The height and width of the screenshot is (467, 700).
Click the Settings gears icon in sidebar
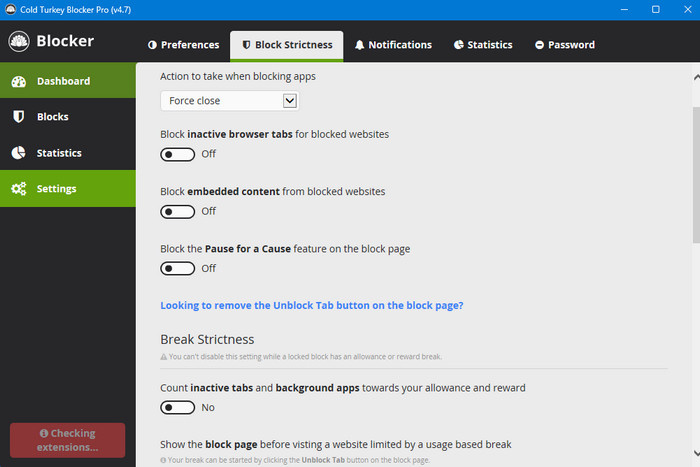tap(18, 189)
